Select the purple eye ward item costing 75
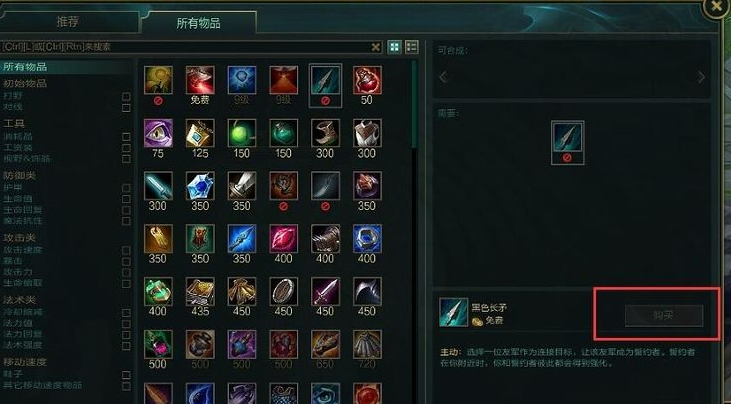731x404 pixels. 158,133
